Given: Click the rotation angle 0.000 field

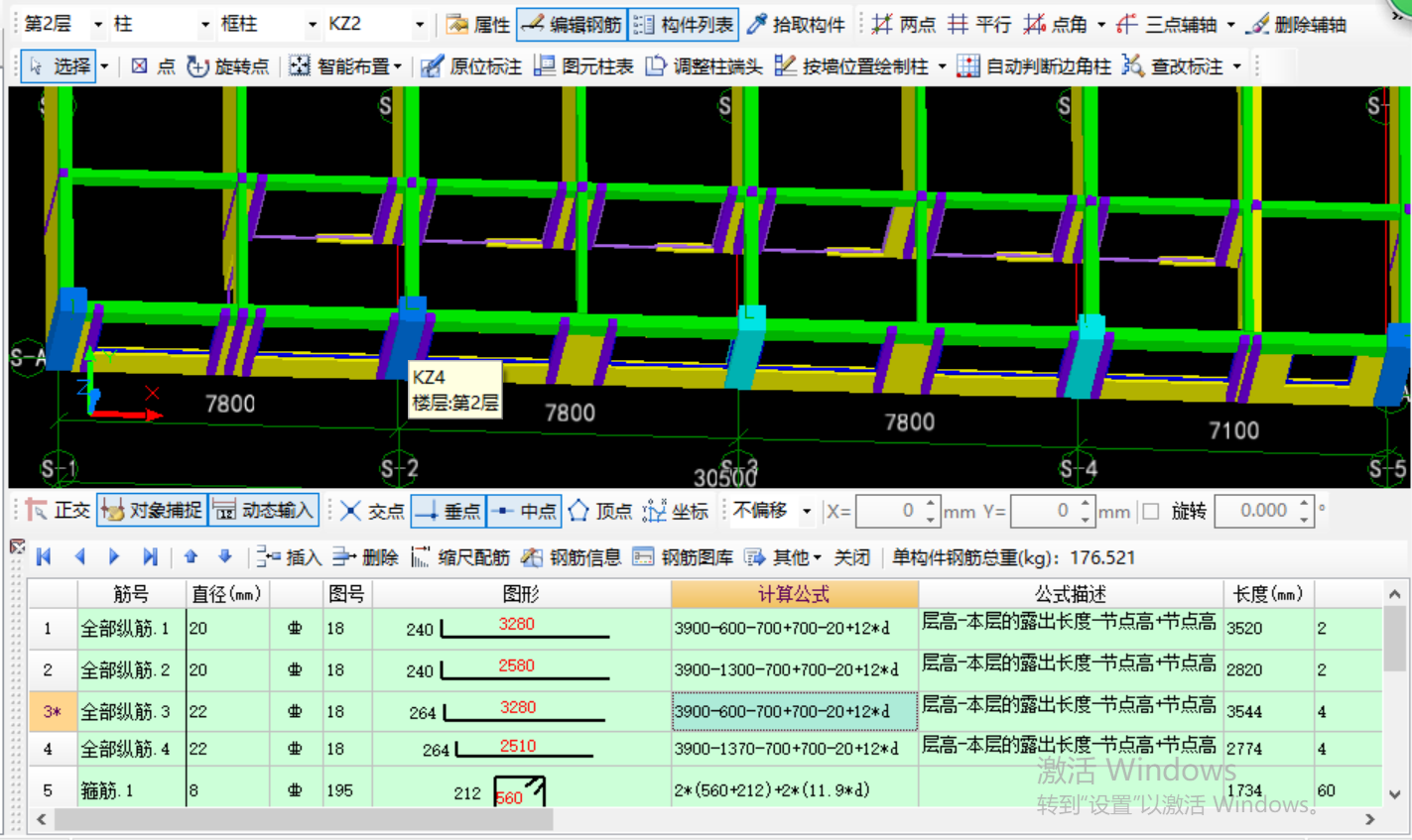Looking at the screenshot, I should click(x=1256, y=512).
